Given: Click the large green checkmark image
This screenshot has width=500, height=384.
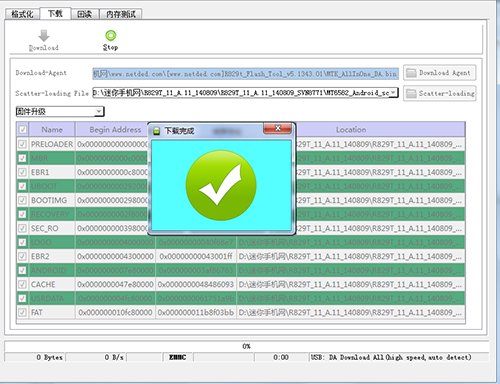Looking at the screenshot, I should coord(221,185).
